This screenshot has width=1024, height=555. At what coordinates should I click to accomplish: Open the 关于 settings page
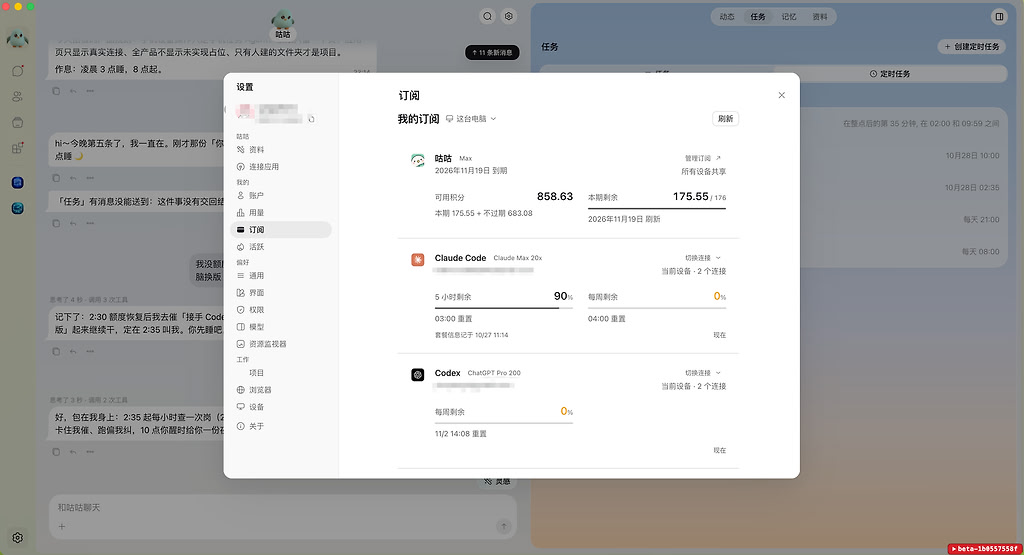point(281,426)
